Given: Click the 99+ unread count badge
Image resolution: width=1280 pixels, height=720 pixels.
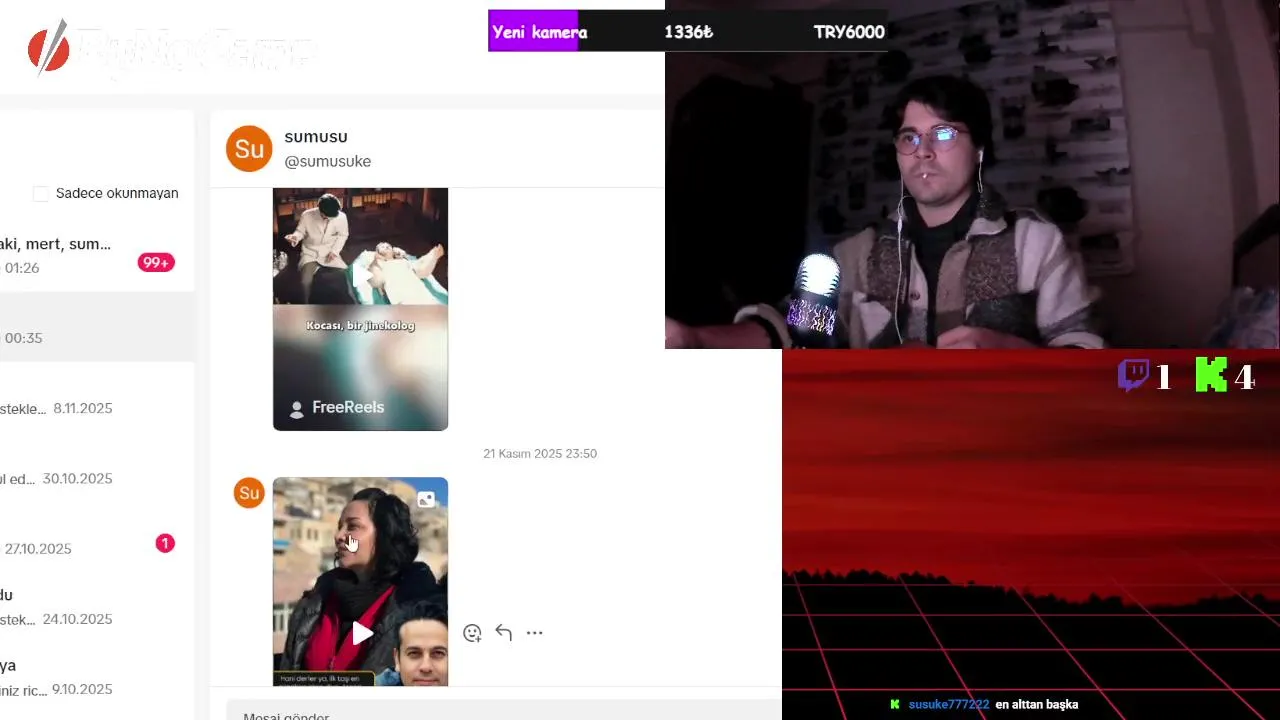Looking at the screenshot, I should coord(156,263).
